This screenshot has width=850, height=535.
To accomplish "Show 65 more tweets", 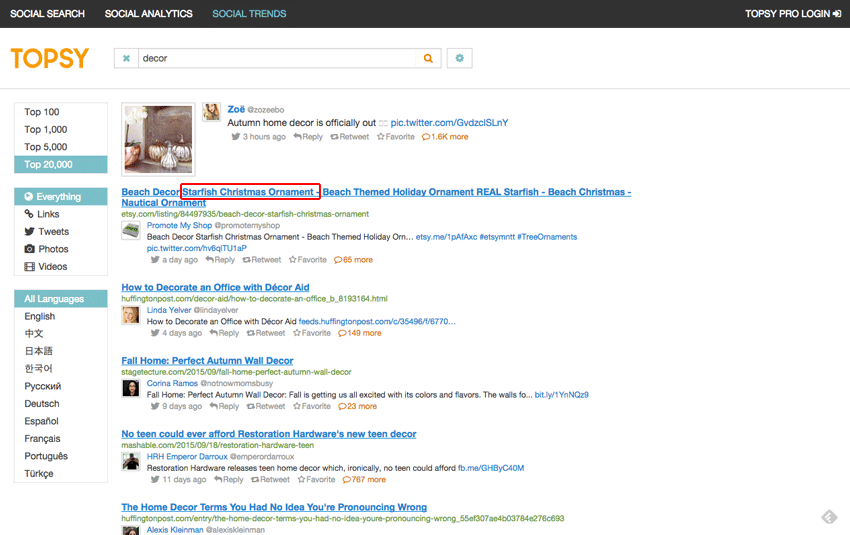I will click(x=353, y=260).
